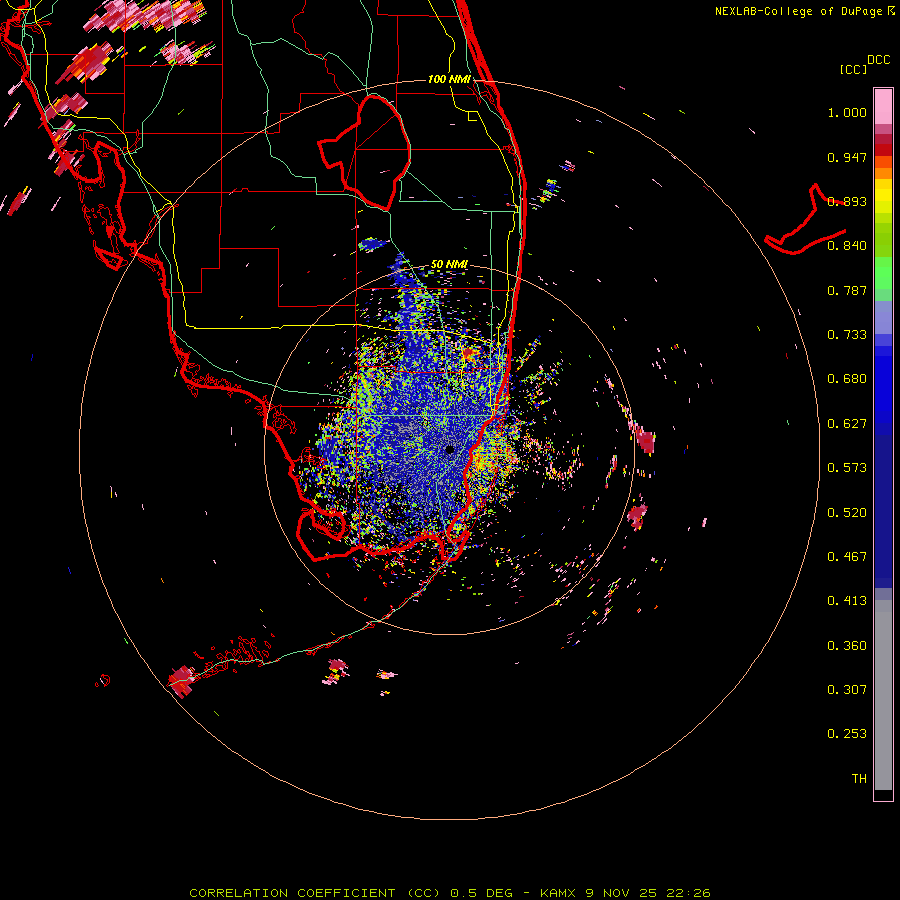Click the 0.413 scale value
Screen dimensions: 900x900
847,601
